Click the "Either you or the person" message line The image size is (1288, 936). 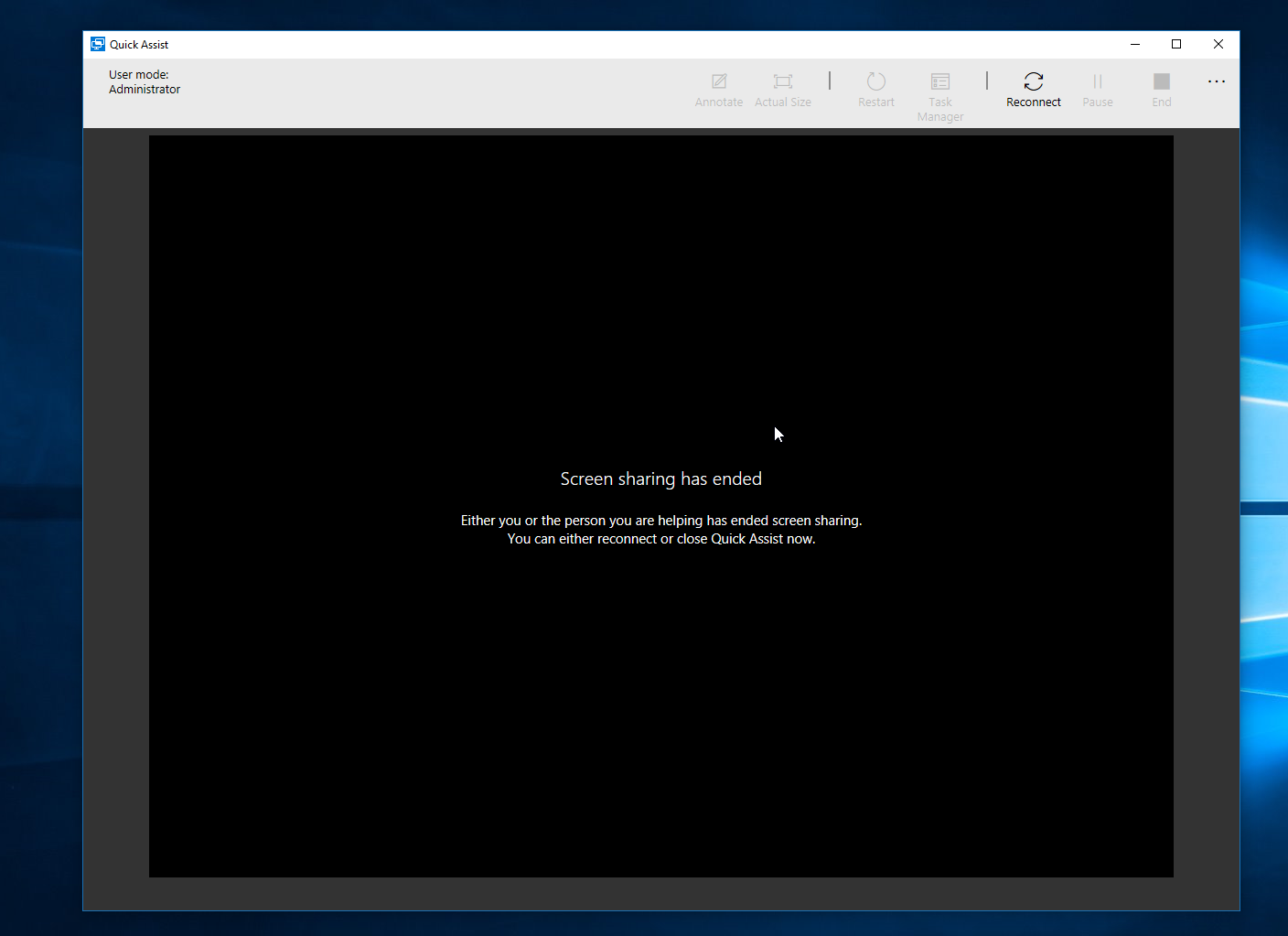tap(660, 521)
